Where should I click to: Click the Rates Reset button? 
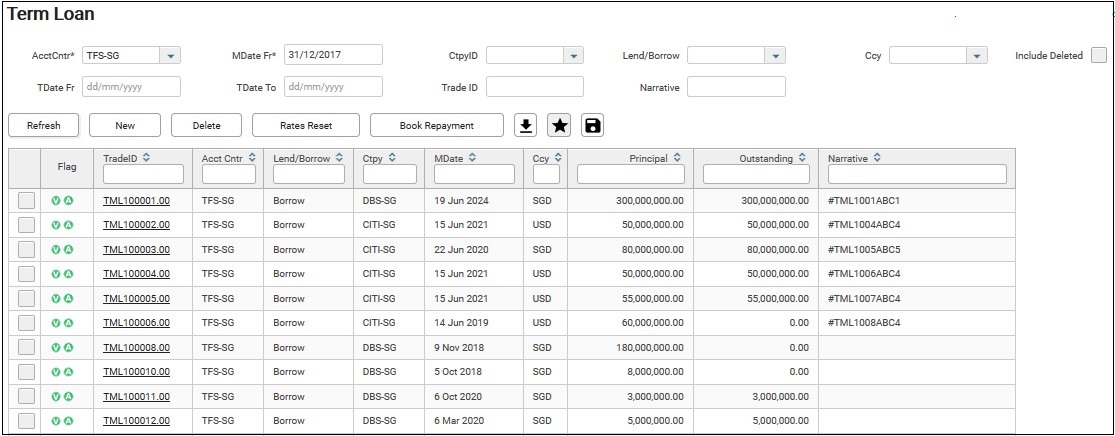coord(305,126)
